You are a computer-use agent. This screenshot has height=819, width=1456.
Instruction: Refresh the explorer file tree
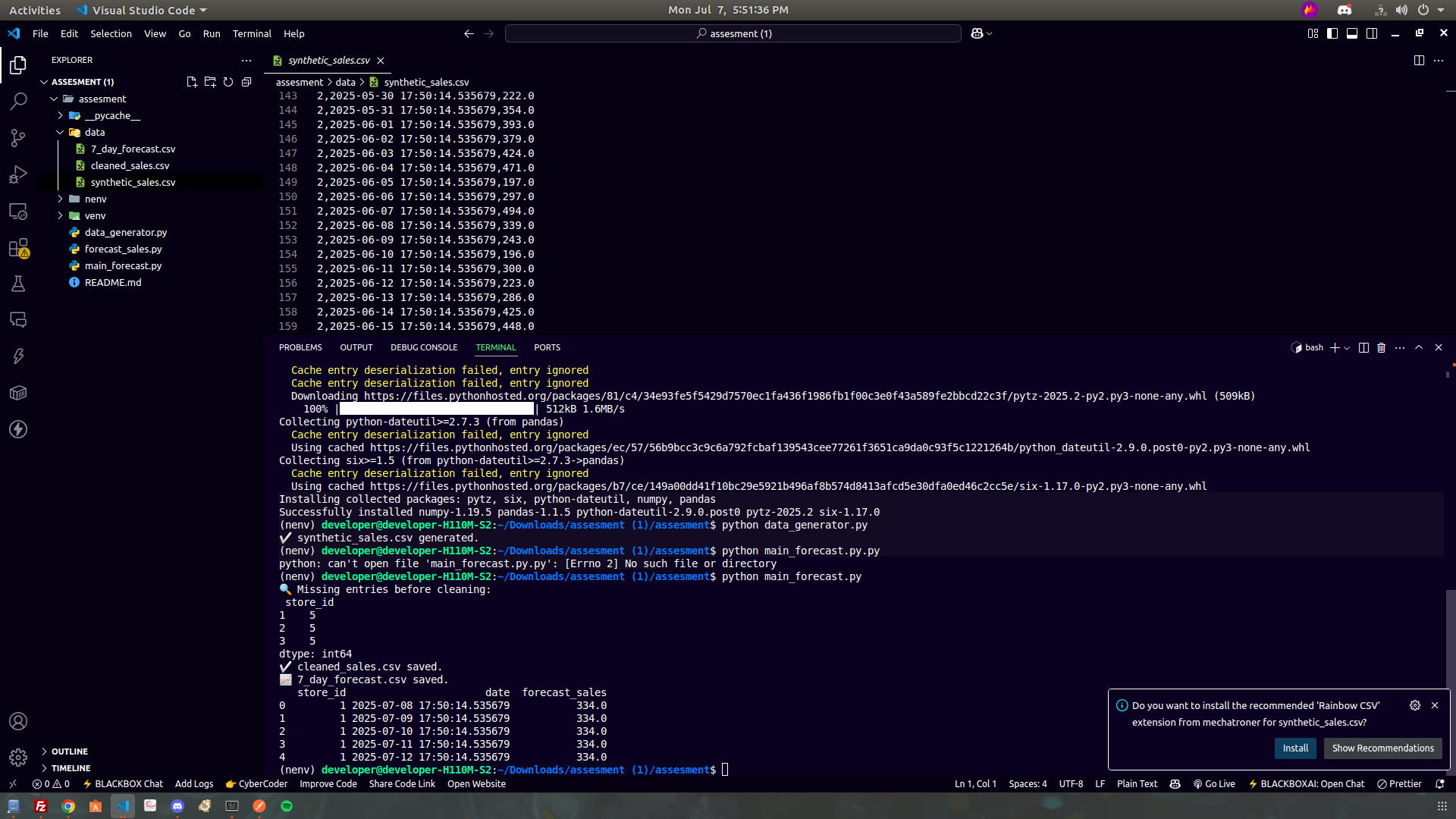(x=228, y=82)
